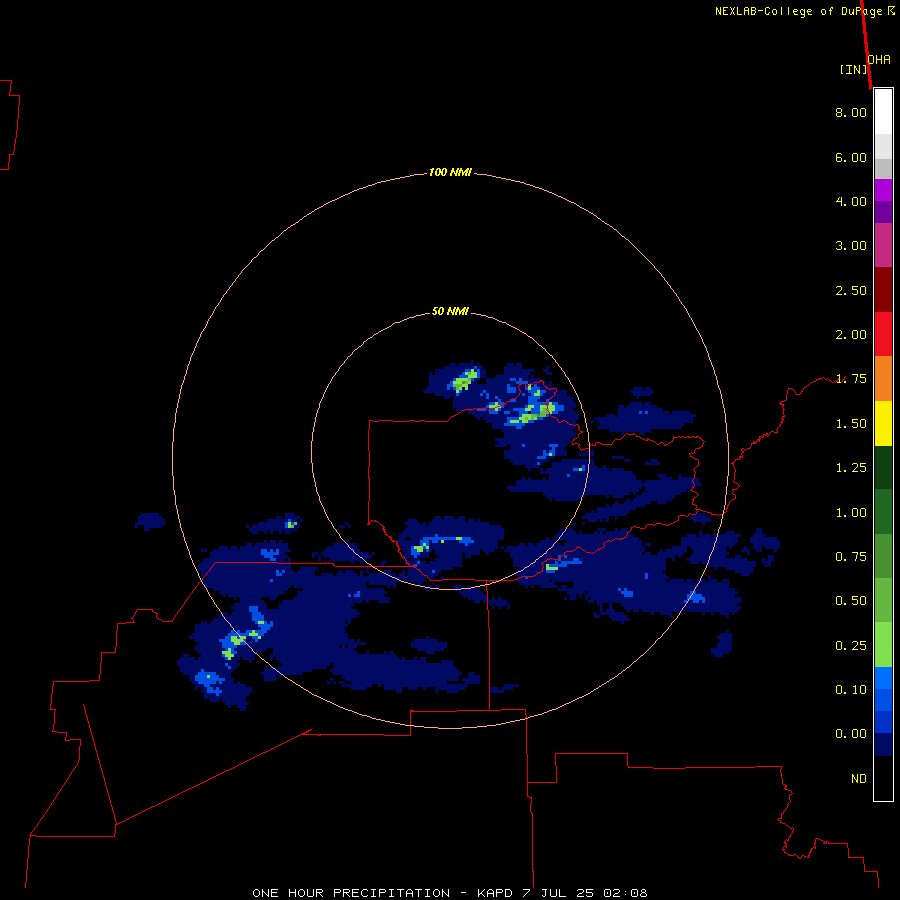Click the 1.75 legend value

(851, 379)
